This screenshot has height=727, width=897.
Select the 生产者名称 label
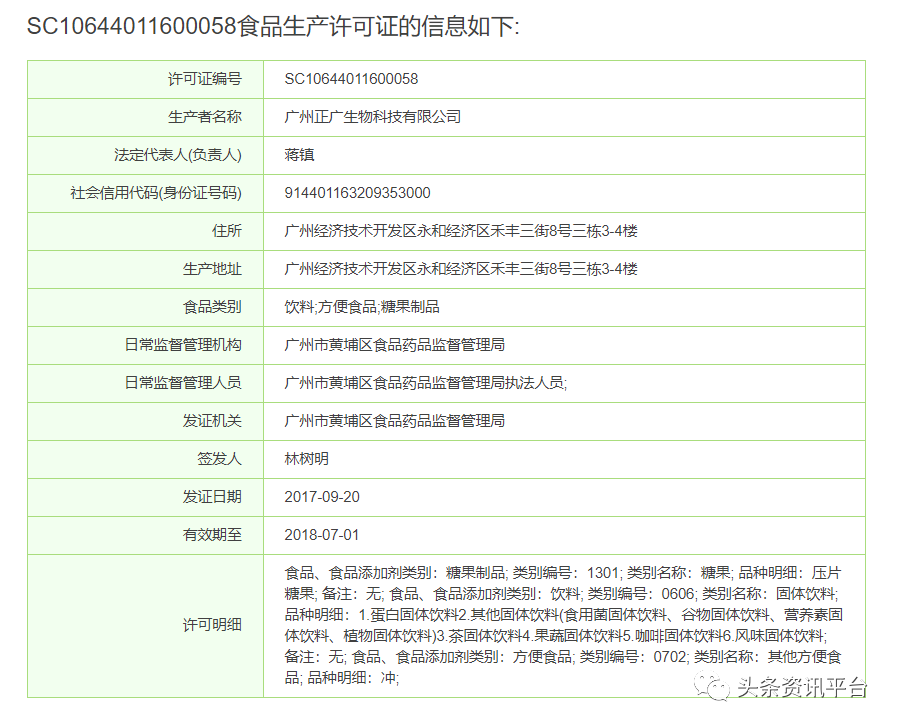coord(205,117)
